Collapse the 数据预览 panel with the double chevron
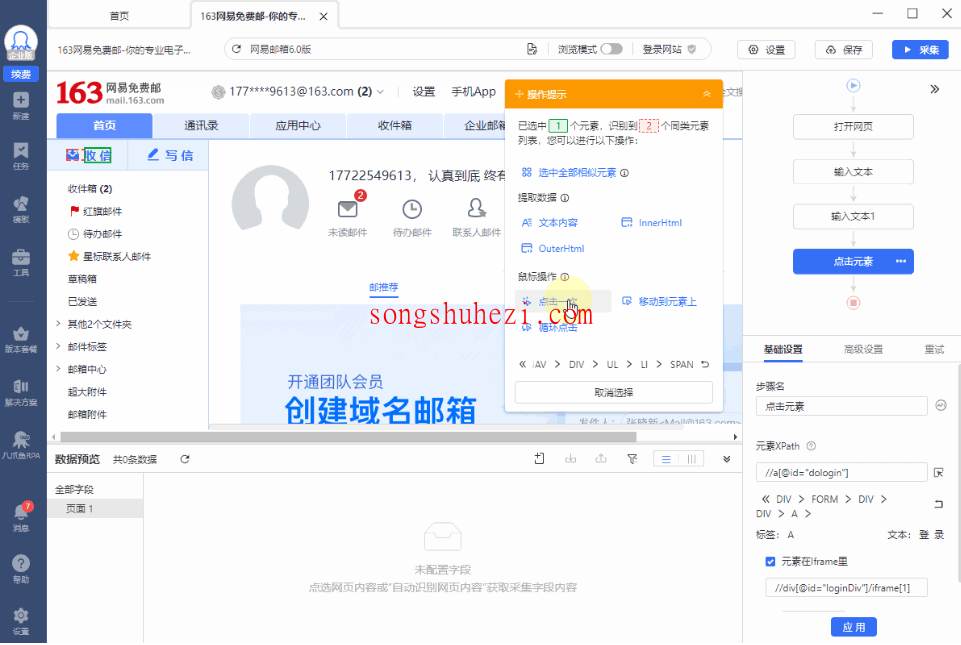 tap(726, 459)
